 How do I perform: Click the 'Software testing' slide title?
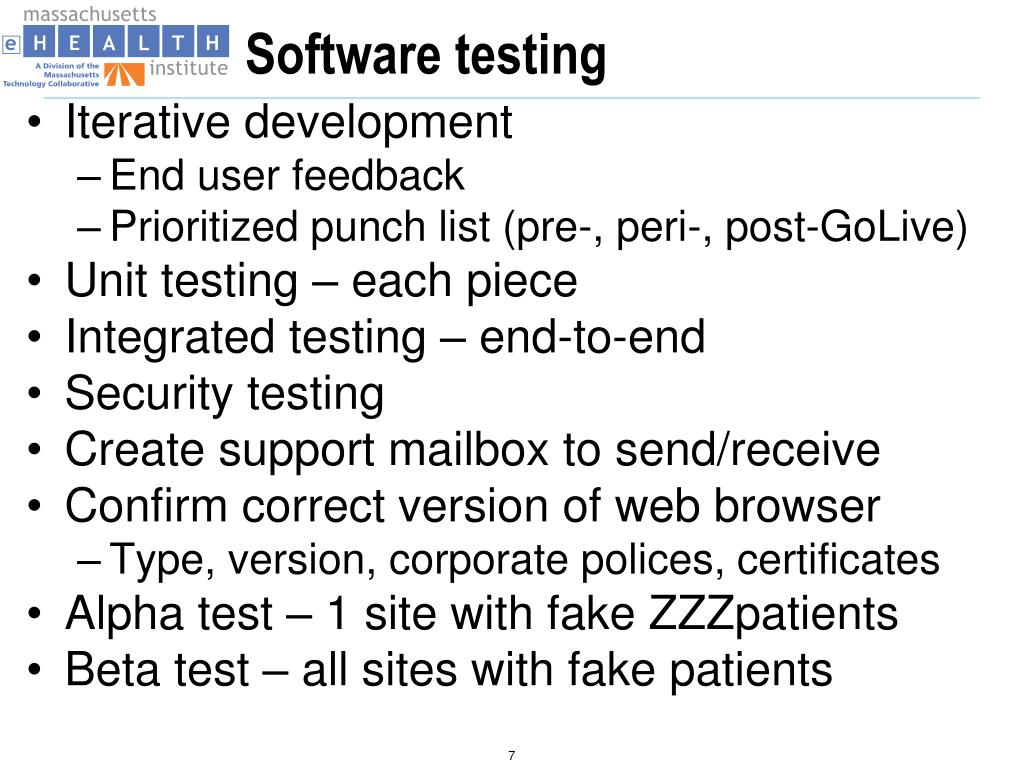(x=426, y=56)
